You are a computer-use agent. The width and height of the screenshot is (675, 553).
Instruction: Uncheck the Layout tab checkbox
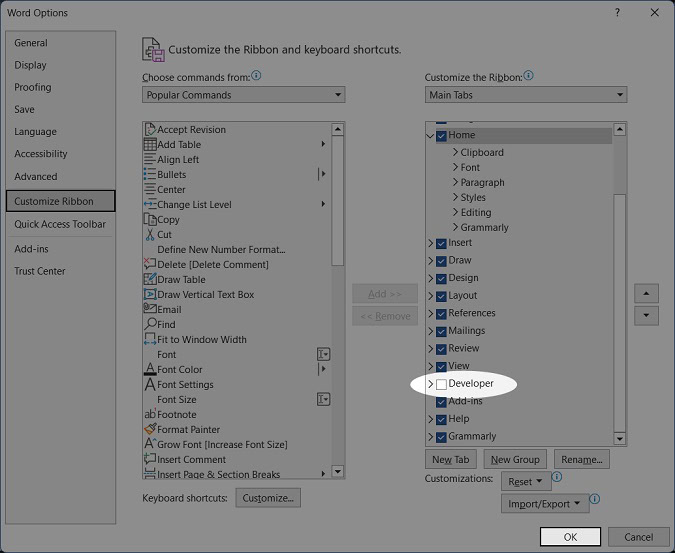point(441,297)
